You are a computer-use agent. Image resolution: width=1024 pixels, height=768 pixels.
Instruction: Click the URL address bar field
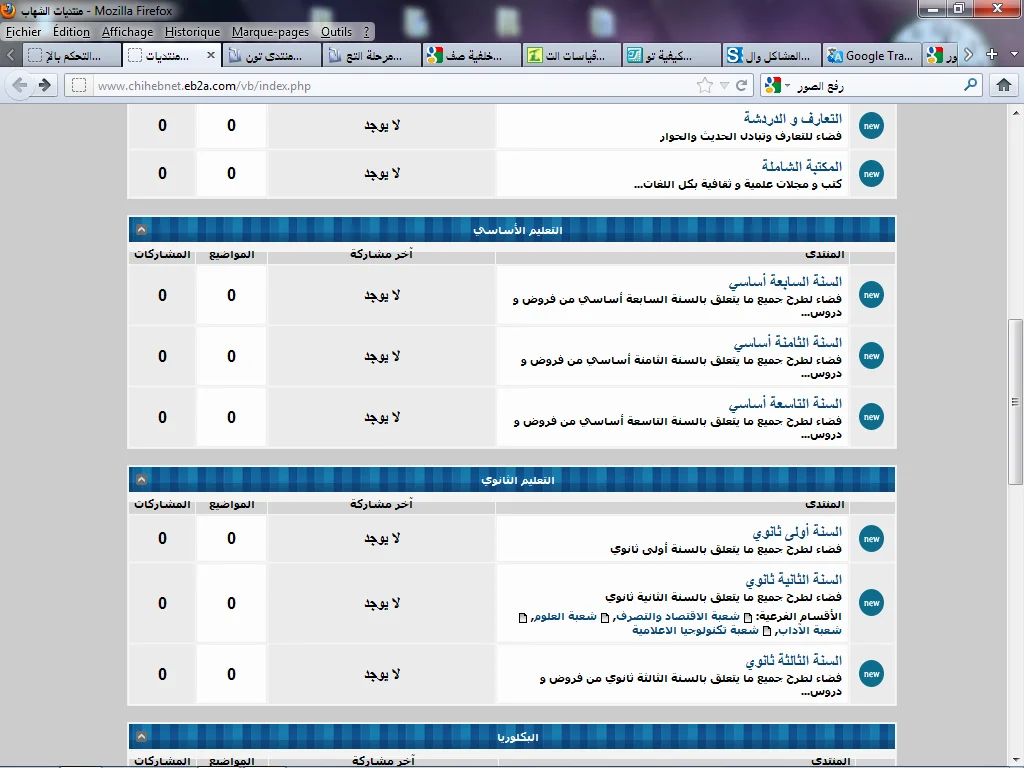click(x=390, y=86)
